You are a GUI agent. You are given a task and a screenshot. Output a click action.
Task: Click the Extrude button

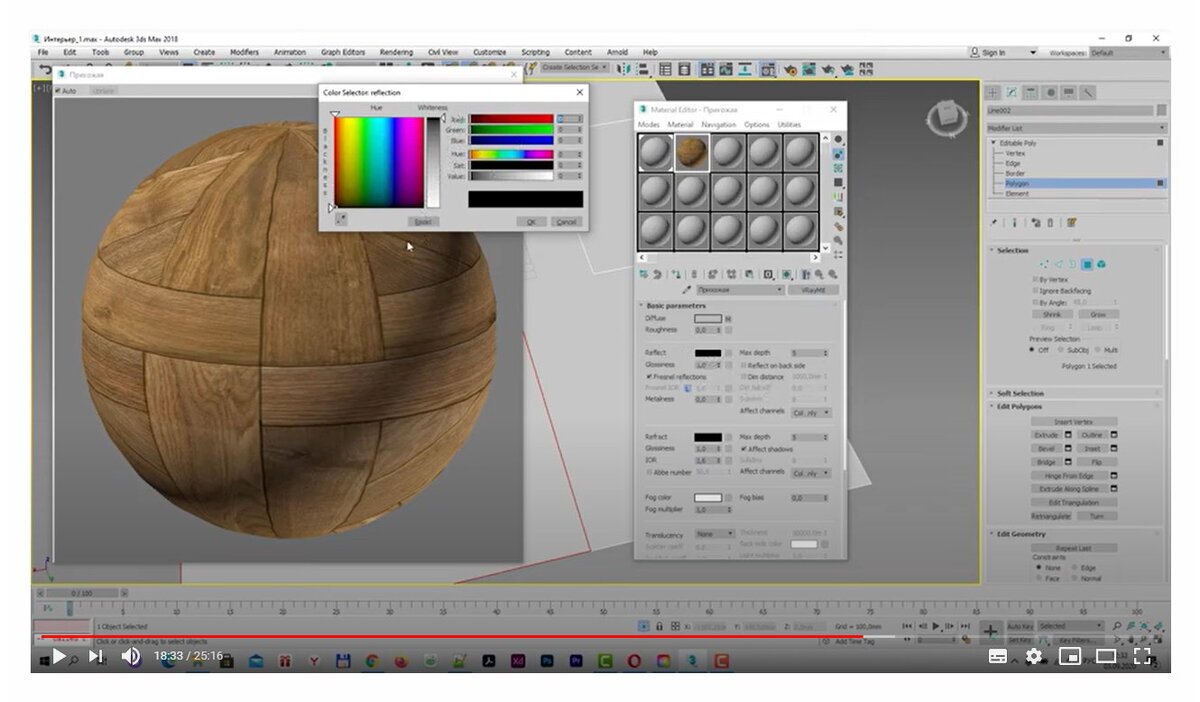(x=1046, y=435)
